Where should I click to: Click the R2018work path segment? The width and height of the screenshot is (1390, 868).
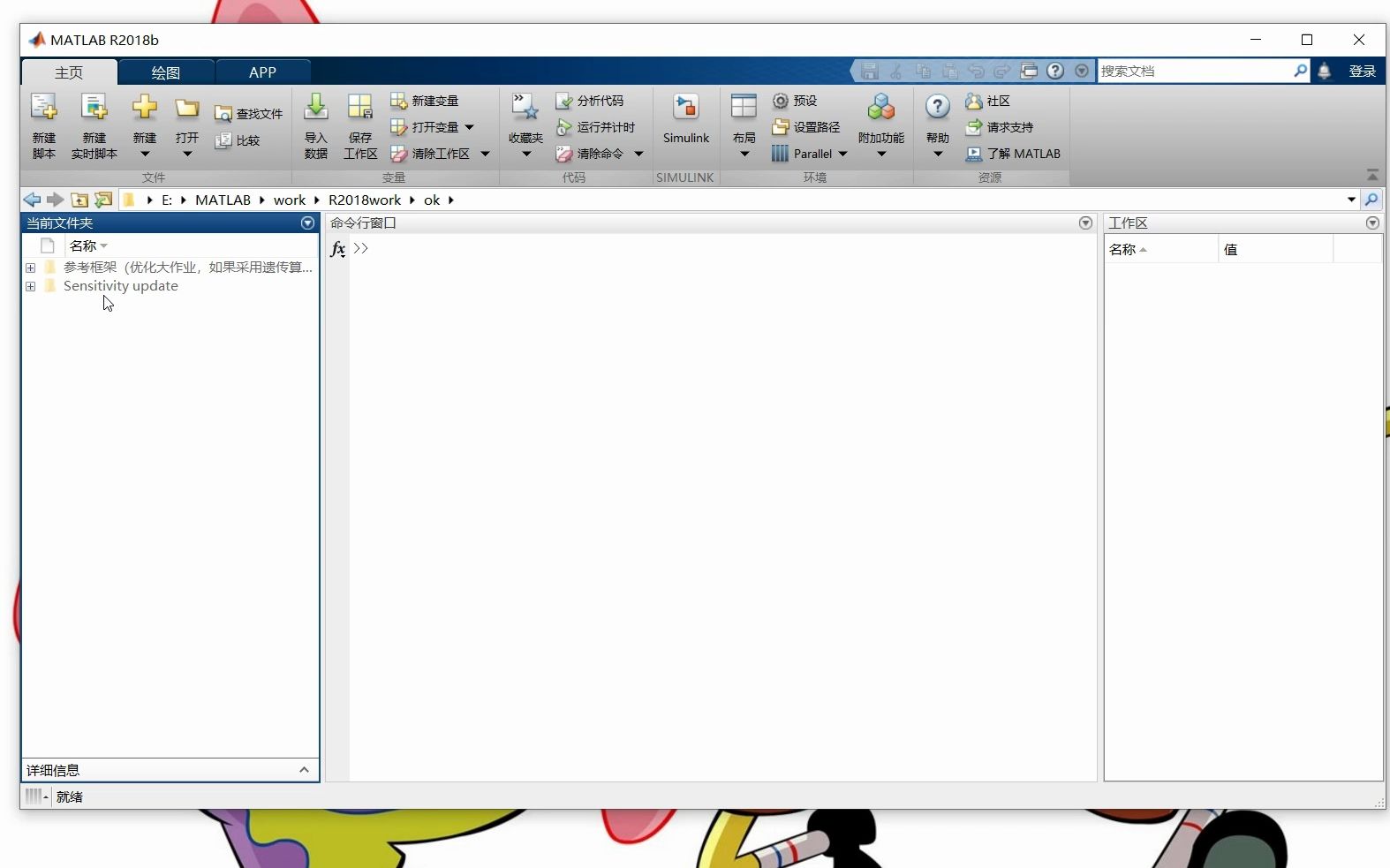pos(365,200)
